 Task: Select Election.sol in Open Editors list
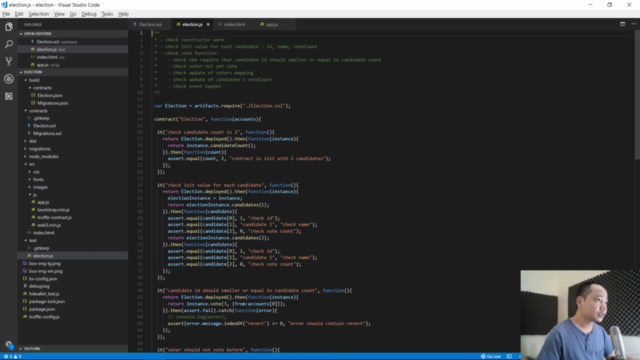coord(73,42)
